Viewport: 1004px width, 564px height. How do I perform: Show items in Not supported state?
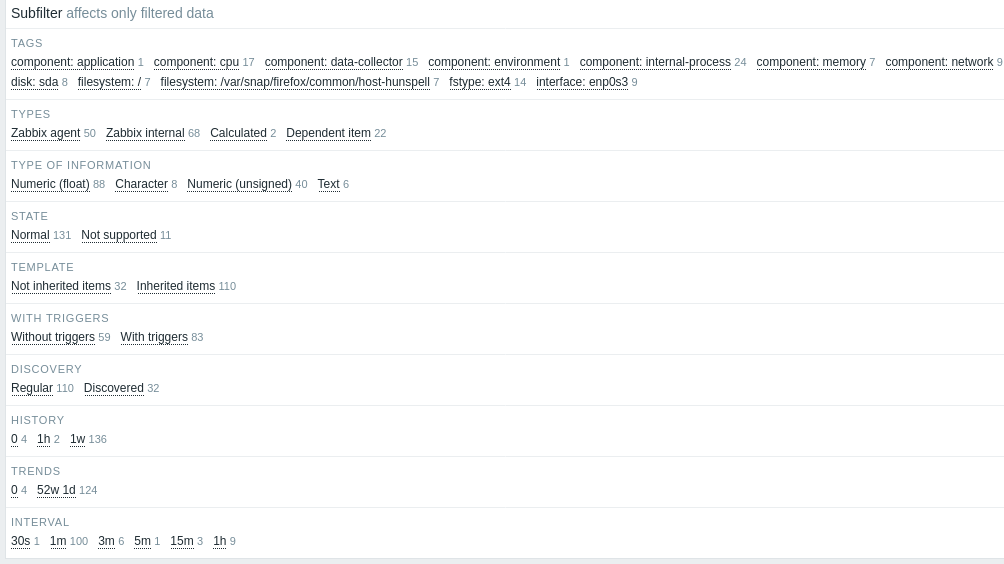119,235
